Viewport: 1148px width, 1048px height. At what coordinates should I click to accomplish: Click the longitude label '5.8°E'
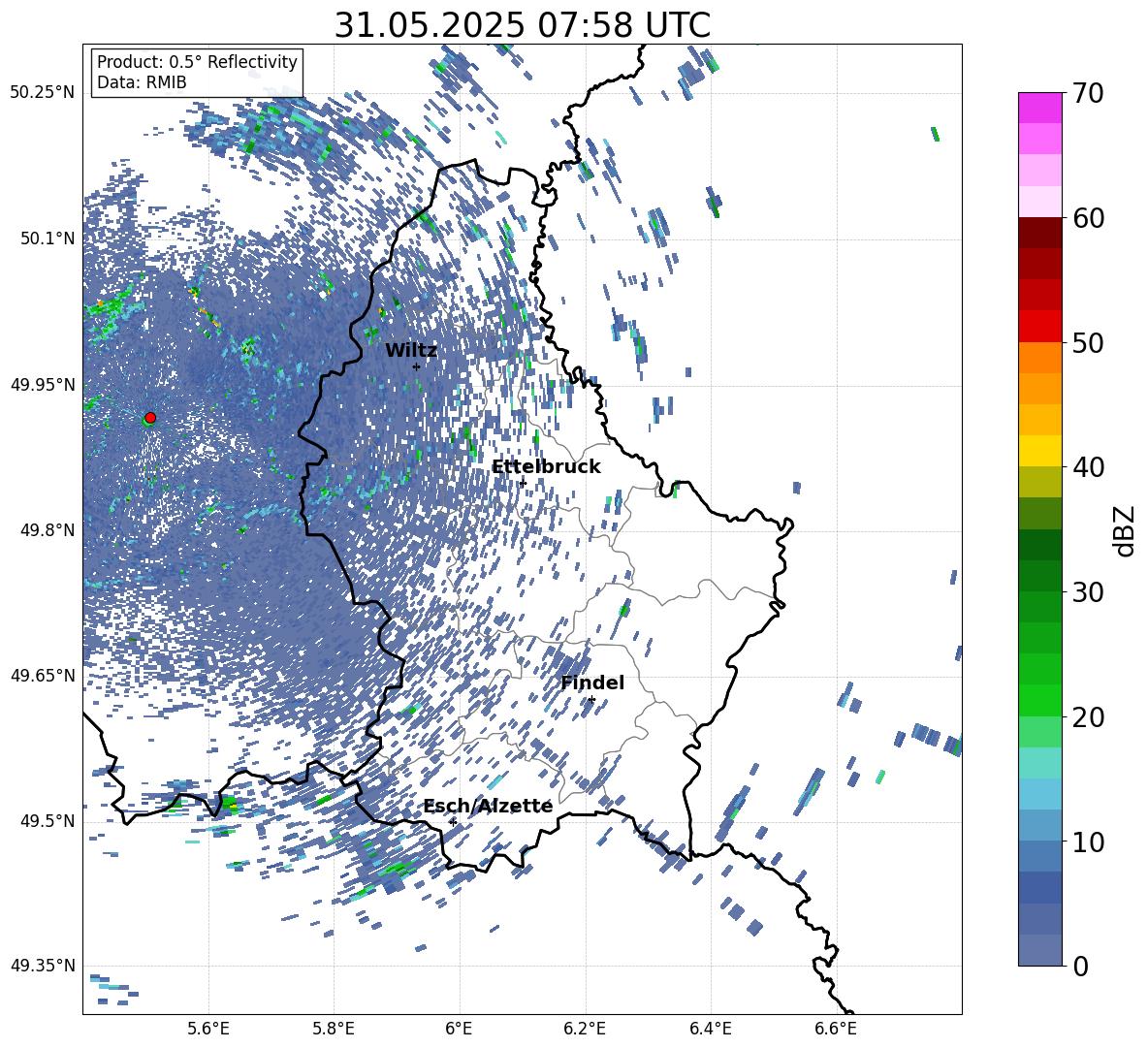tap(334, 1029)
